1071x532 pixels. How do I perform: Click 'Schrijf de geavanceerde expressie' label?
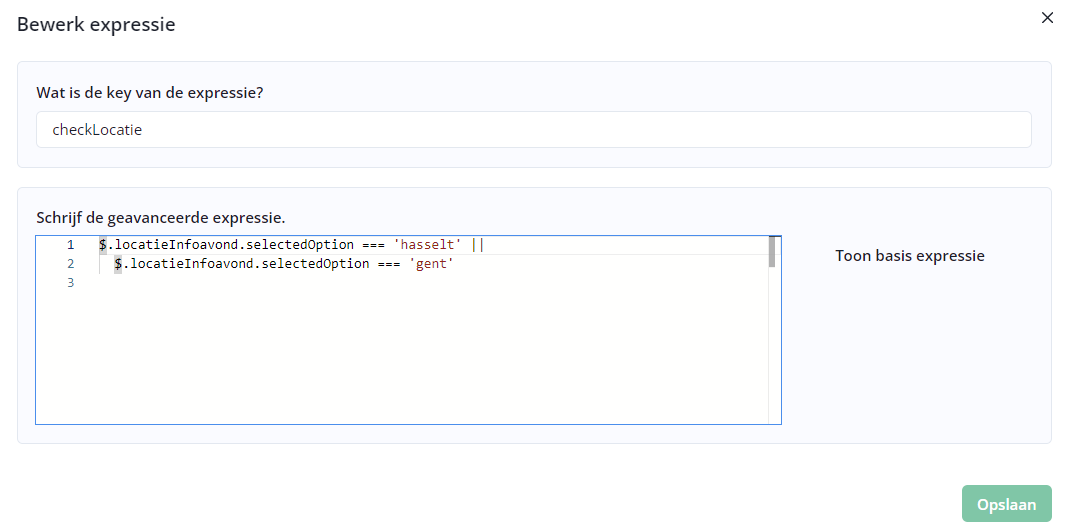click(160, 217)
